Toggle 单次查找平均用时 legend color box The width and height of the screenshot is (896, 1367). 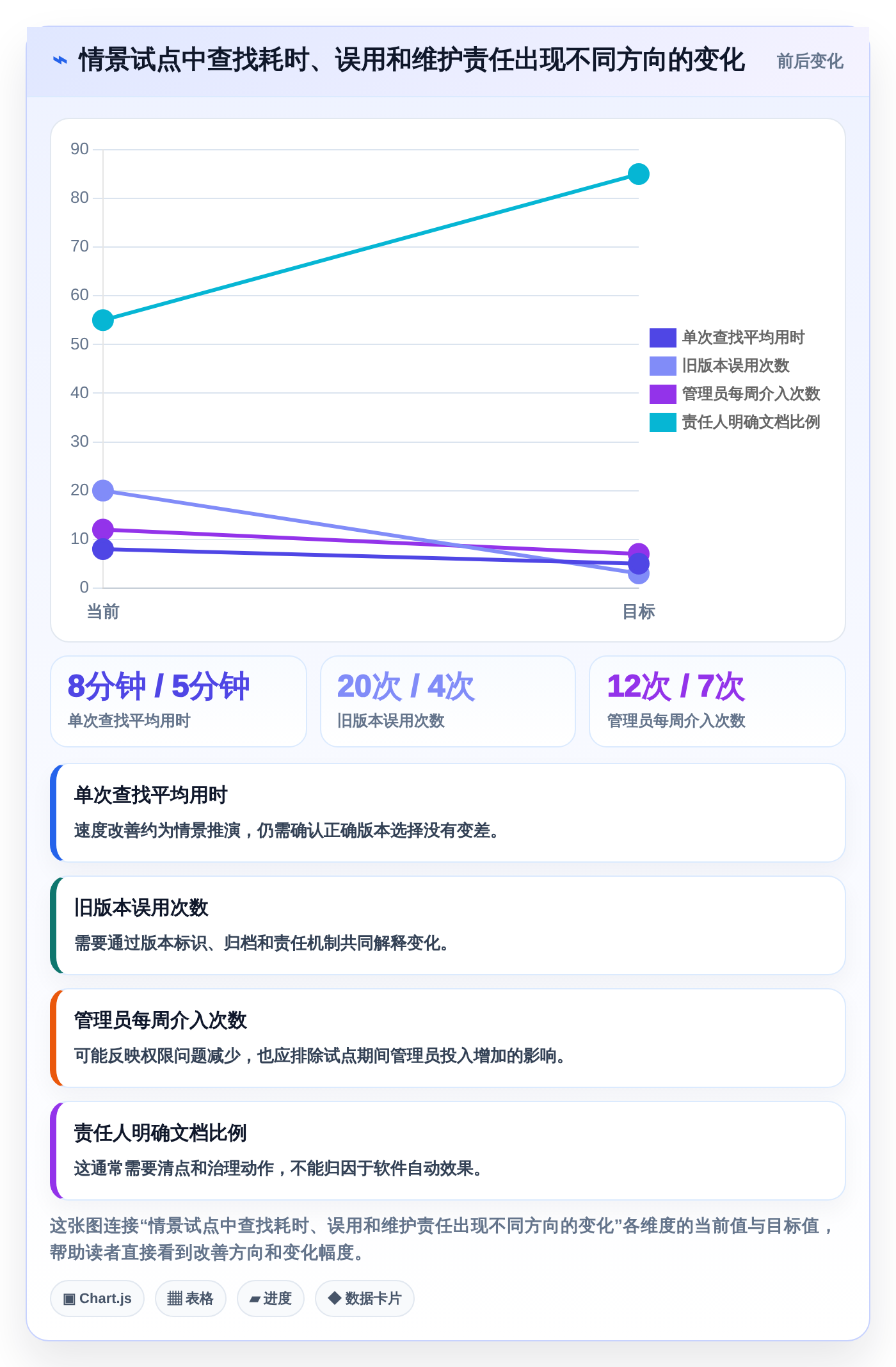pos(662,337)
